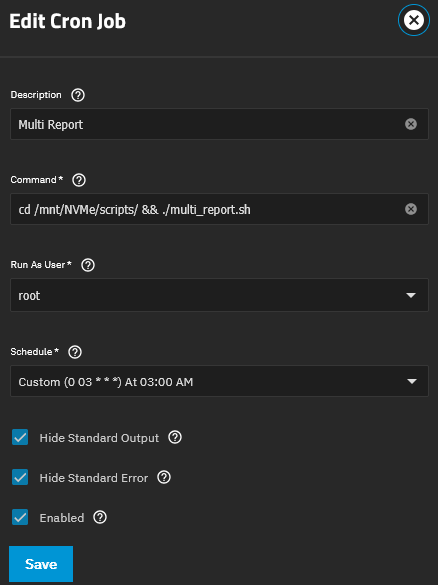Disable the cron job via Enabled checkbox

tap(20, 517)
